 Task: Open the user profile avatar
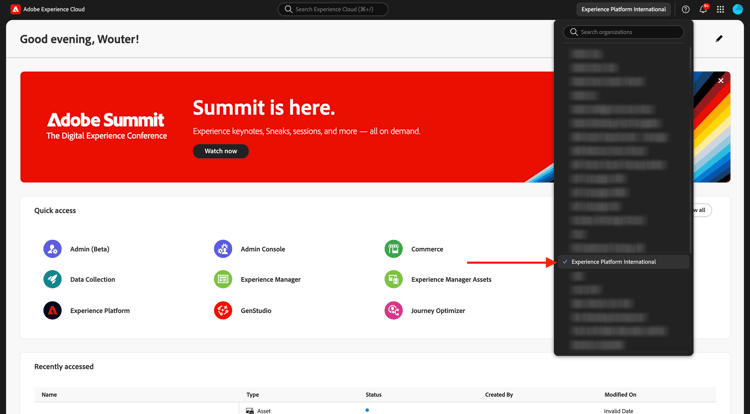(x=738, y=9)
